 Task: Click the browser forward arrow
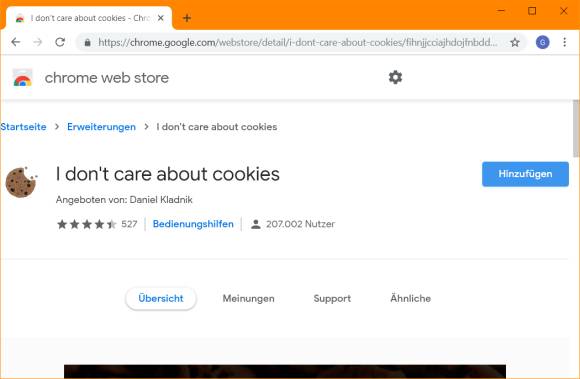[x=38, y=42]
